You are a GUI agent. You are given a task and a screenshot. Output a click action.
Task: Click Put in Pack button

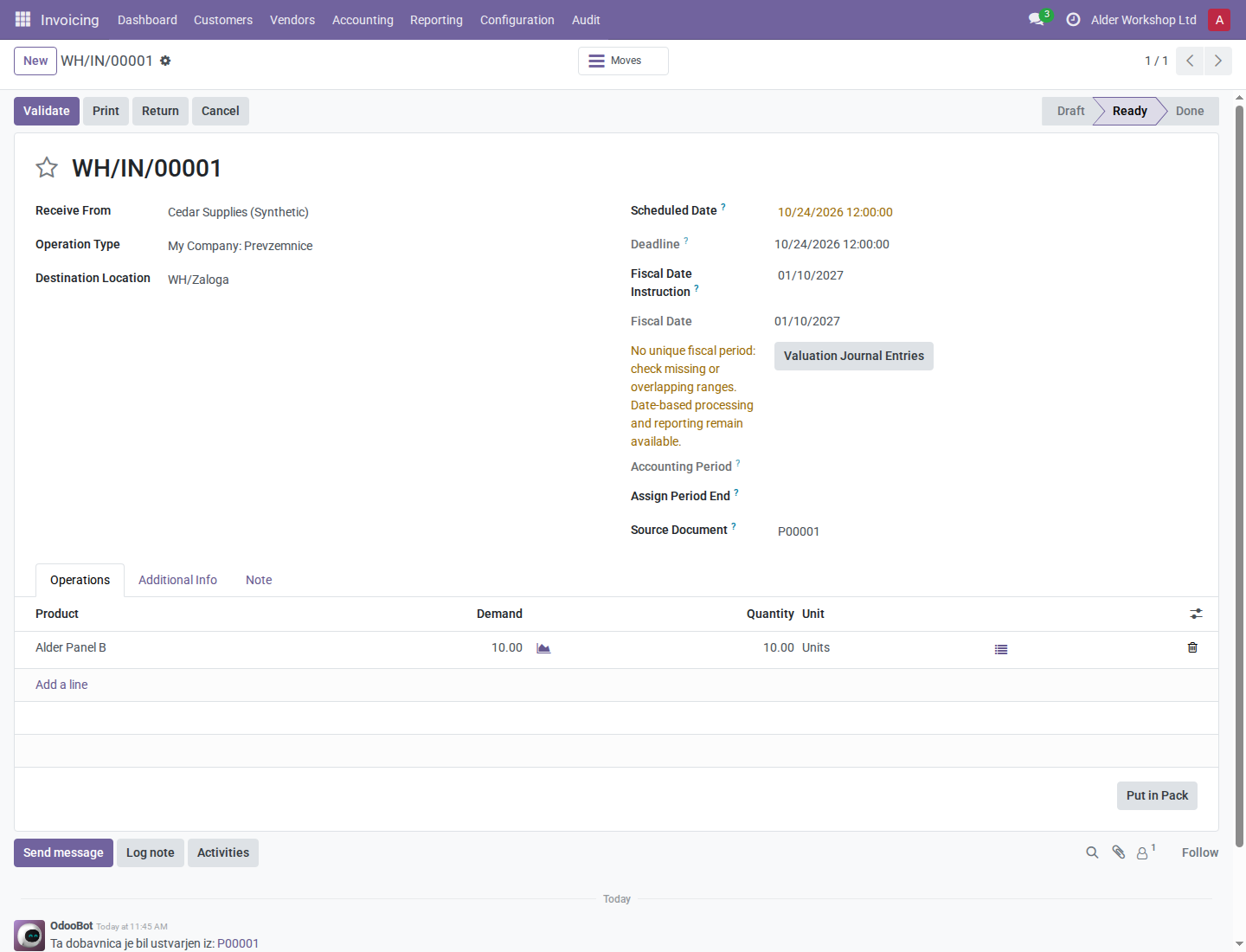tap(1157, 795)
